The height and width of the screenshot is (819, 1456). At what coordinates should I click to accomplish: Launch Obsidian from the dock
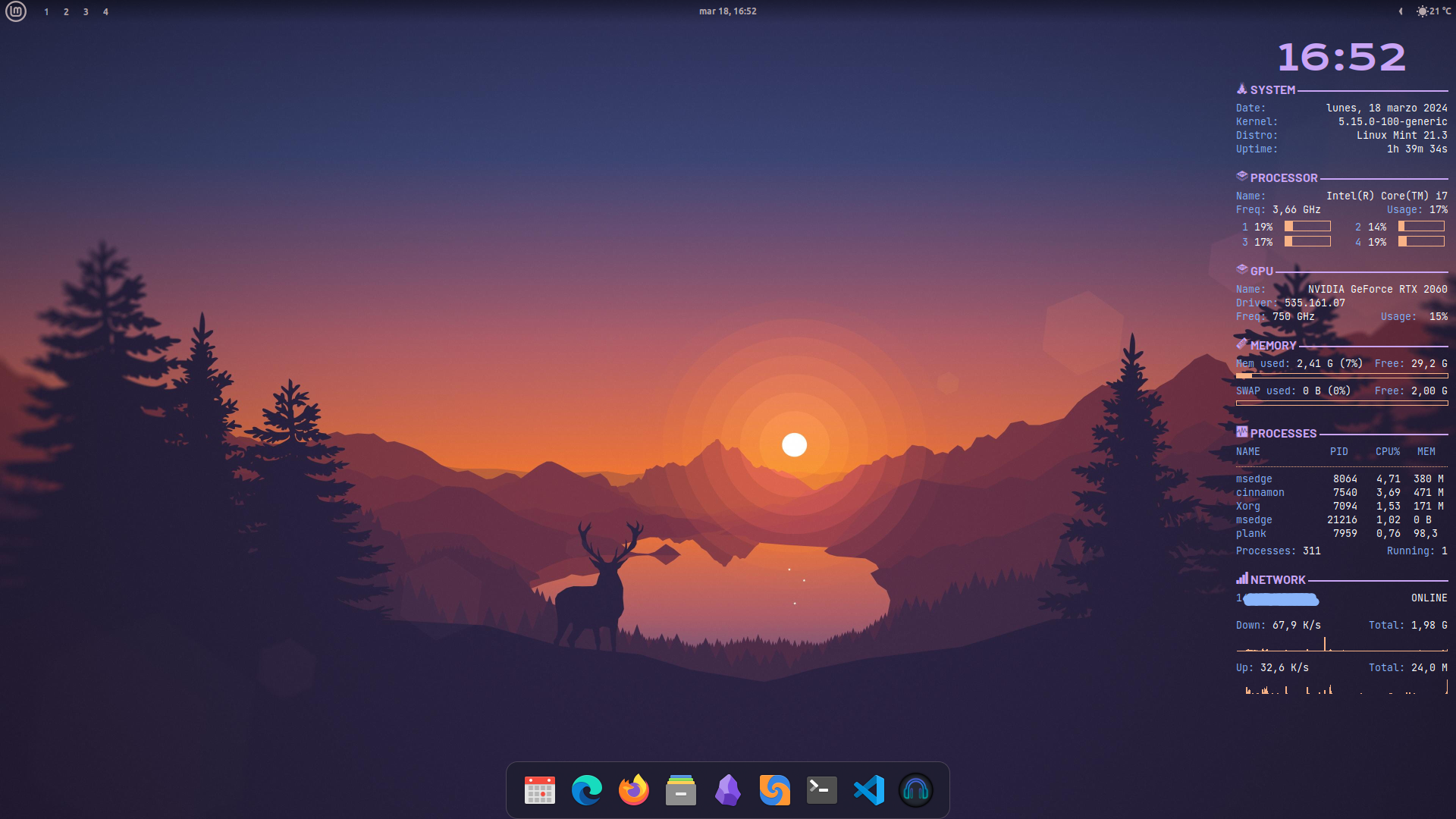click(728, 790)
